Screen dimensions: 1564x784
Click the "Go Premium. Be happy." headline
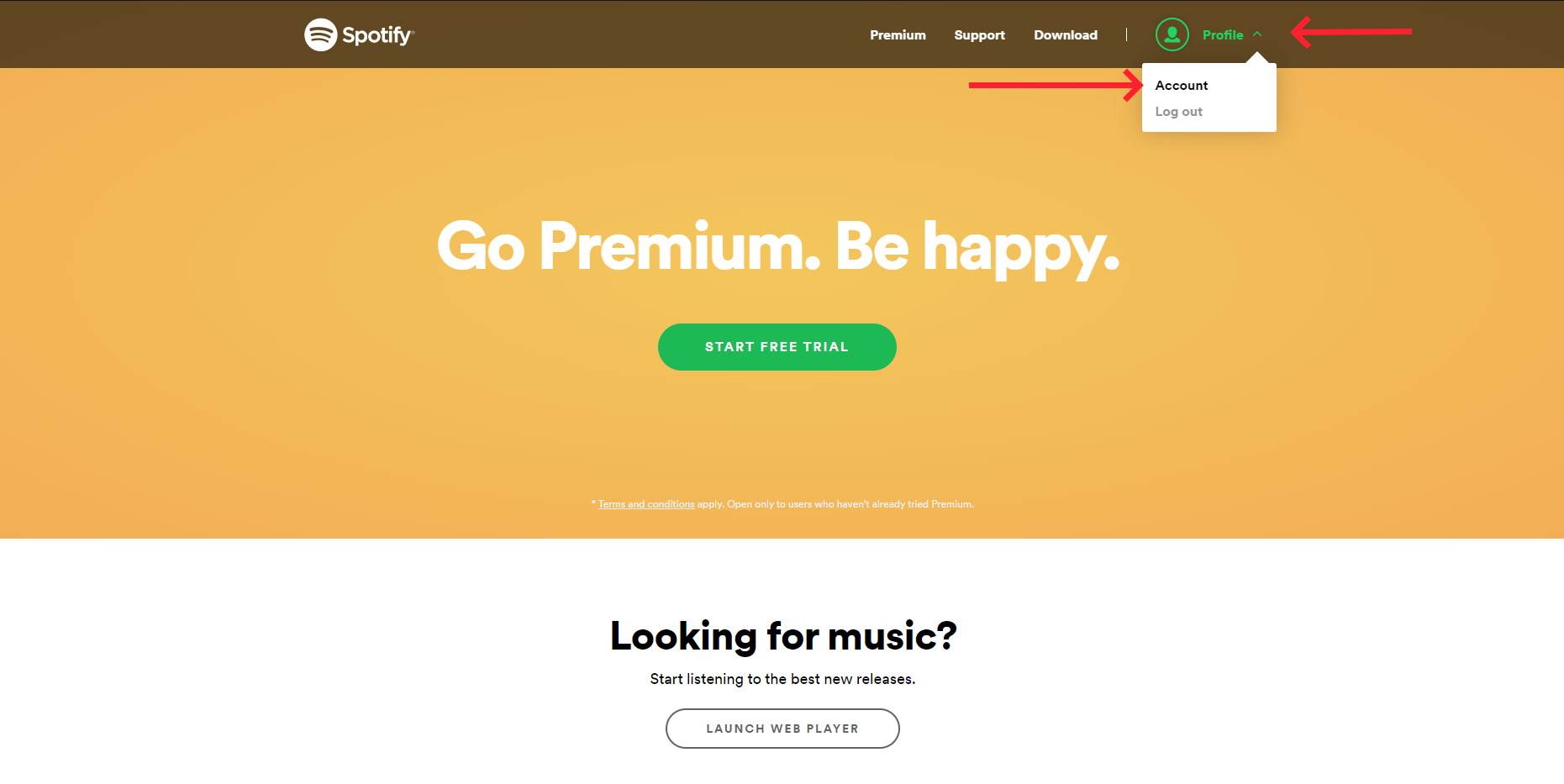[777, 247]
